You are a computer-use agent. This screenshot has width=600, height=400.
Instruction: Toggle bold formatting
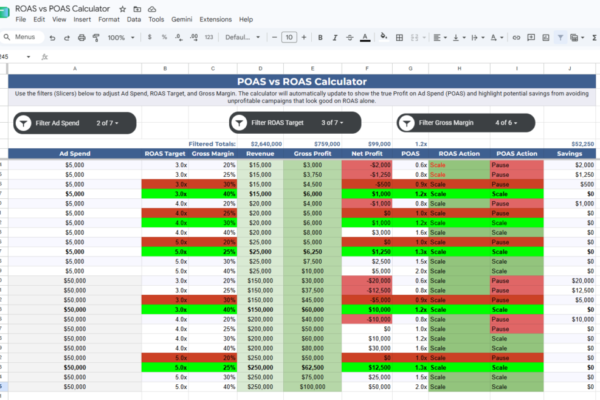[x=320, y=38]
